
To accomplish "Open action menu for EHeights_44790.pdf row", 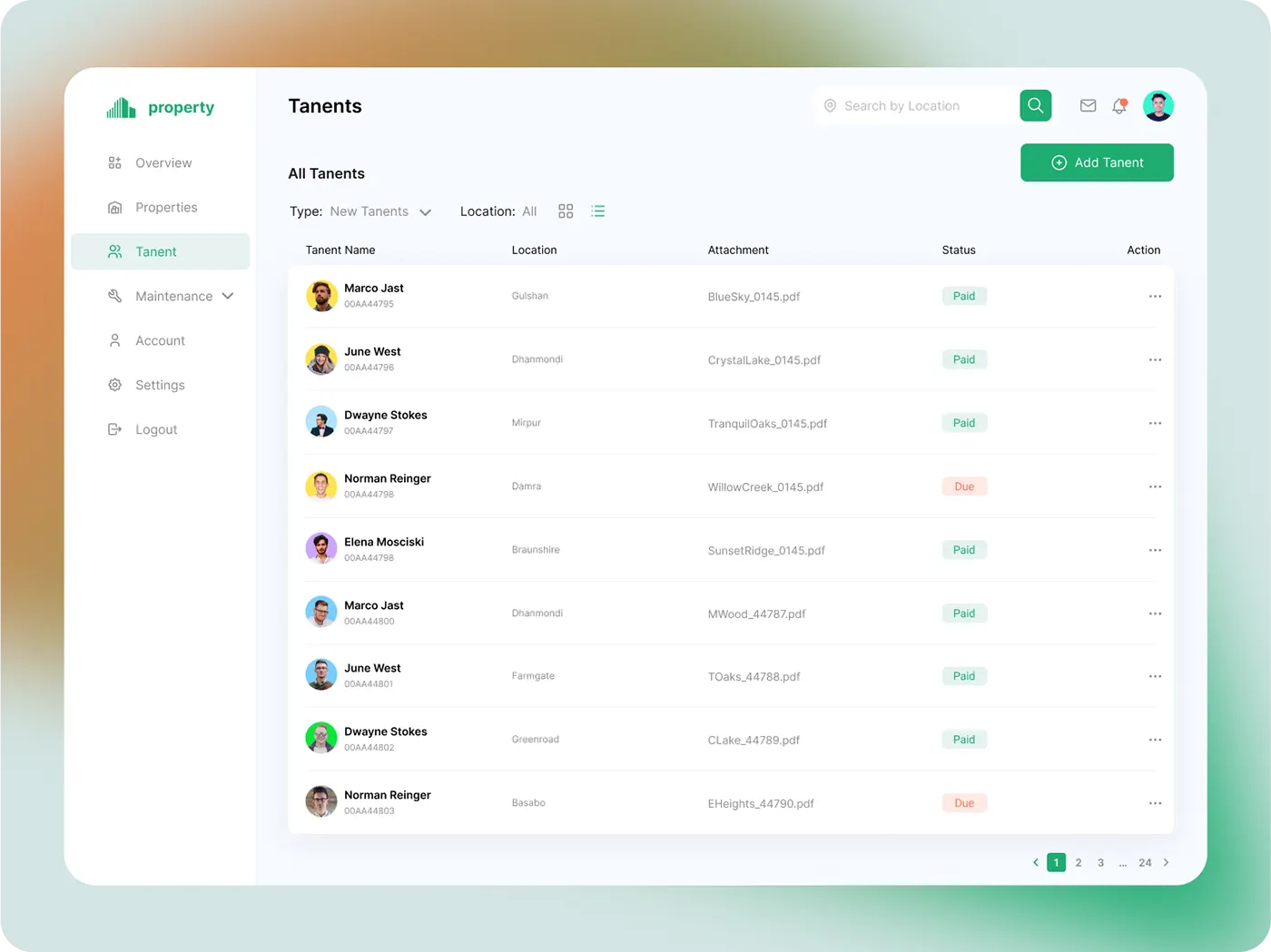I will tap(1155, 803).
